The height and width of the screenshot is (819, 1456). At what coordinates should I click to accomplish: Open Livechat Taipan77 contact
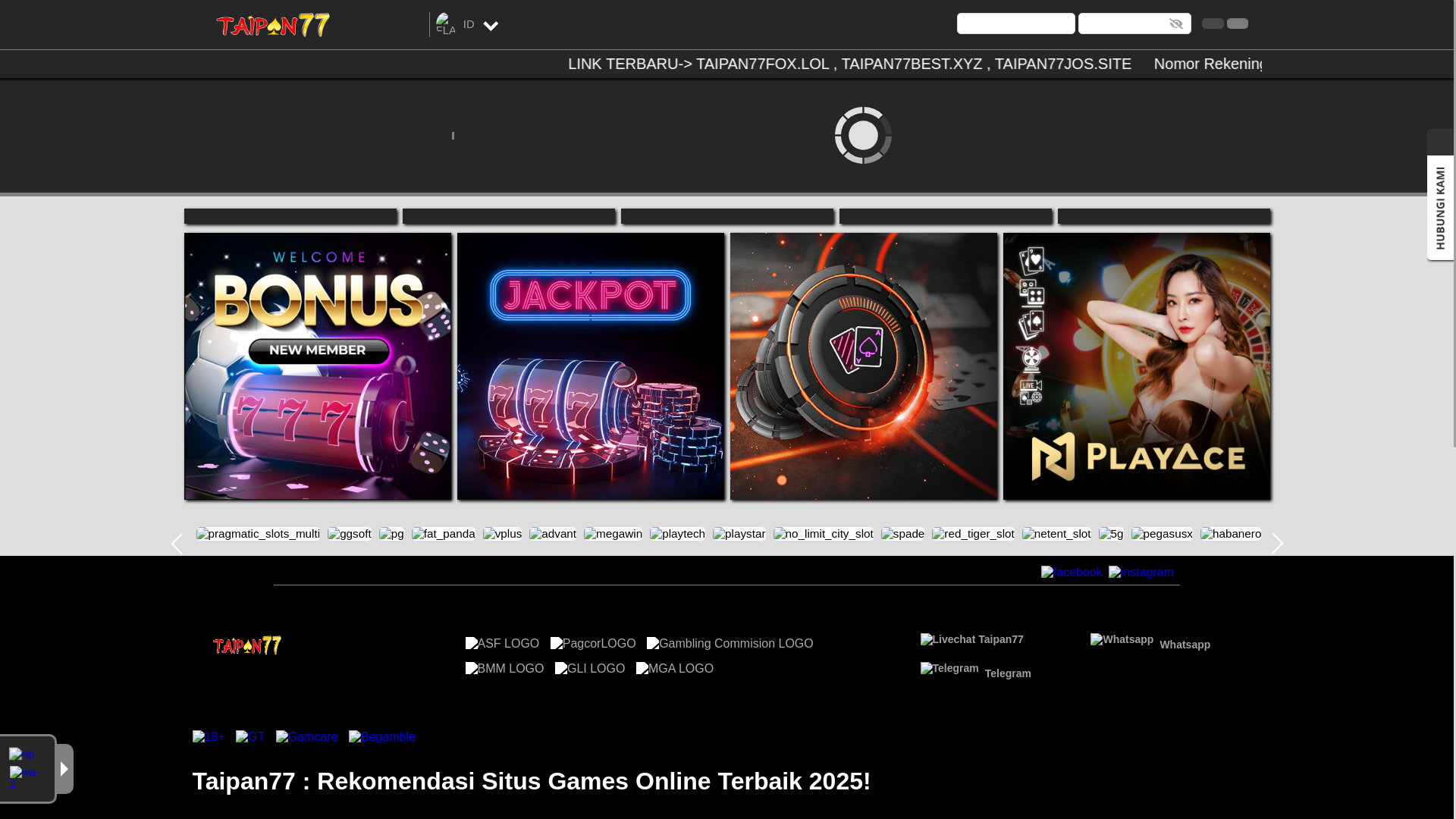coord(972,640)
